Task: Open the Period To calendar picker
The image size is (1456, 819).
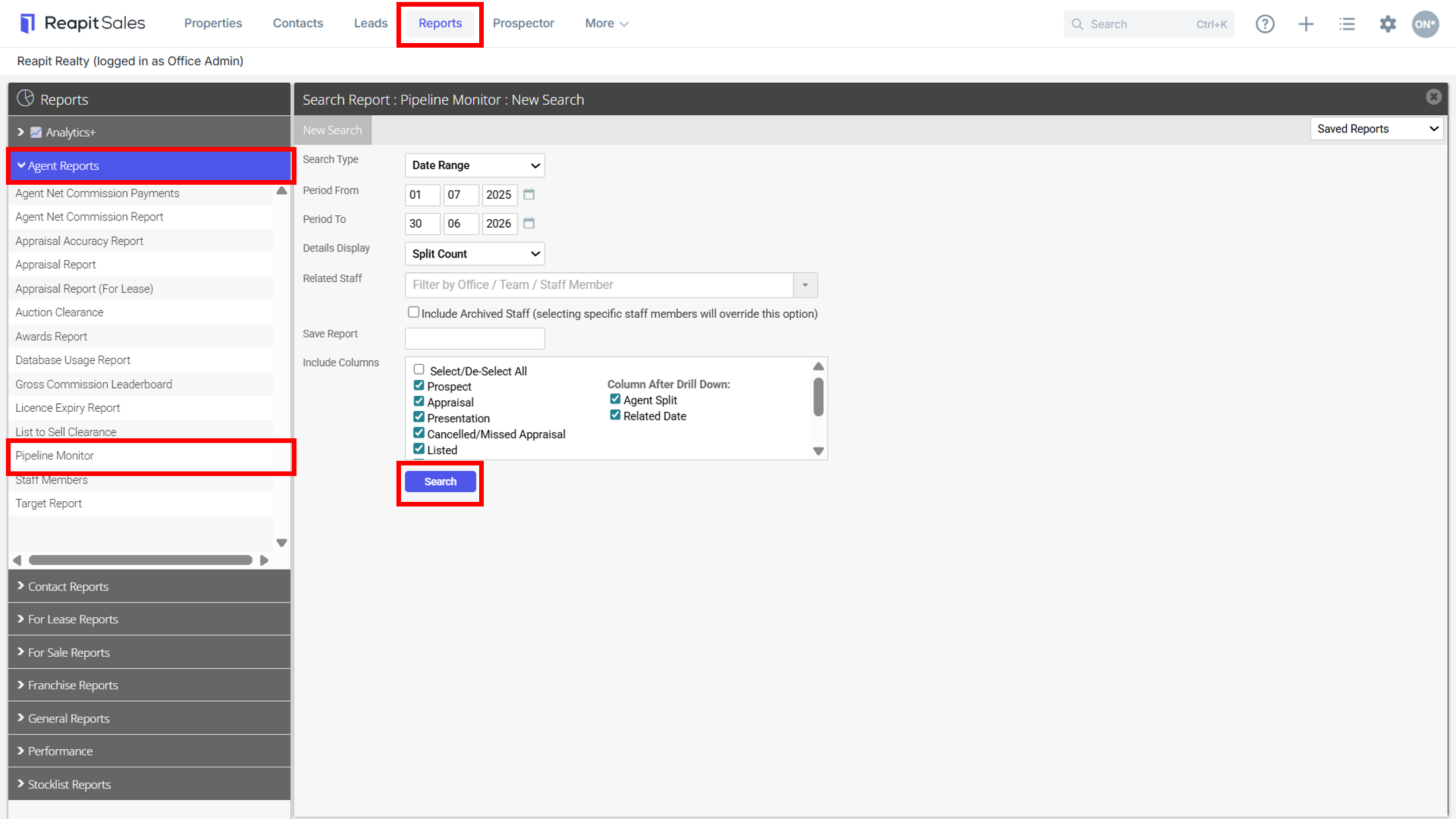Action: (x=529, y=223)
